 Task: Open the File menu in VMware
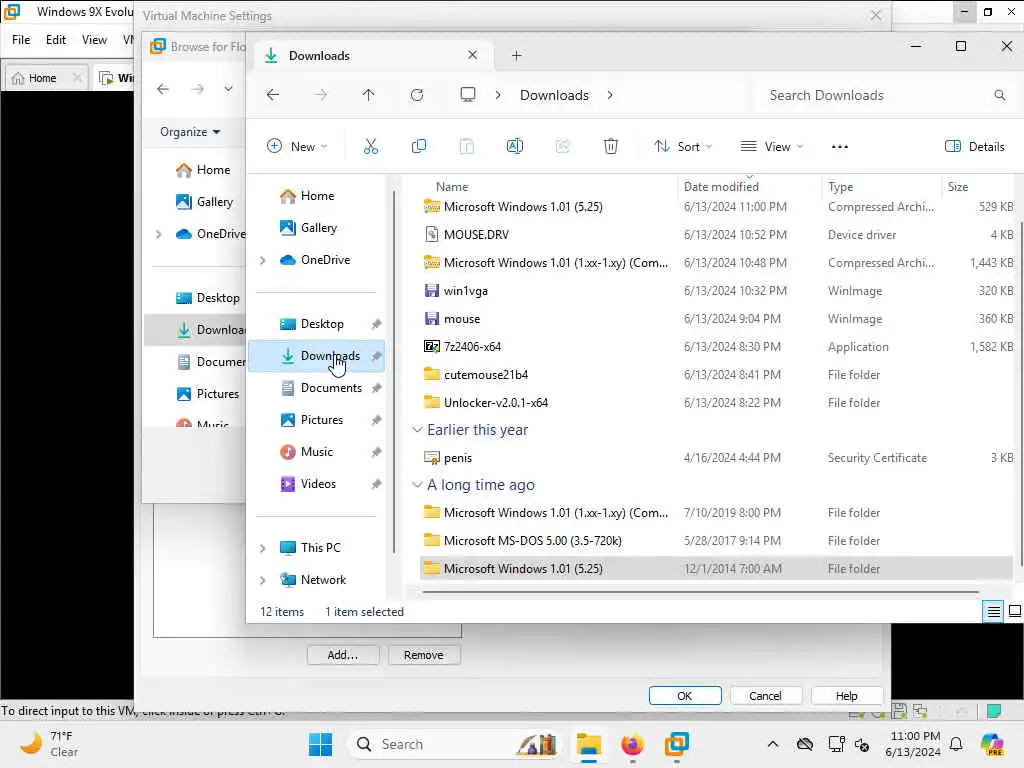tap(21, 40)
